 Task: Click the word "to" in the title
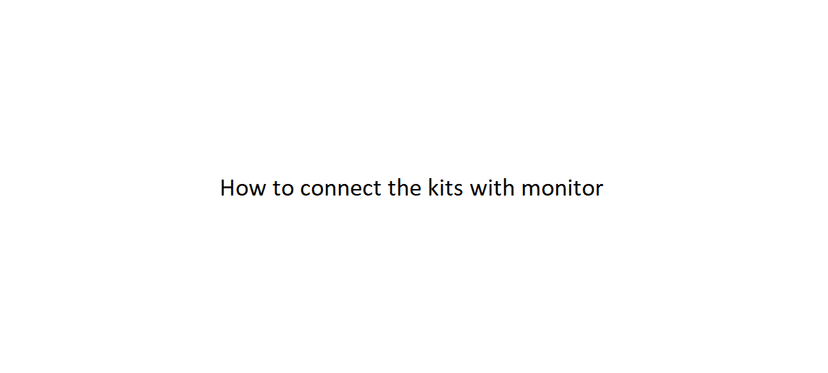tap(283, 189)
